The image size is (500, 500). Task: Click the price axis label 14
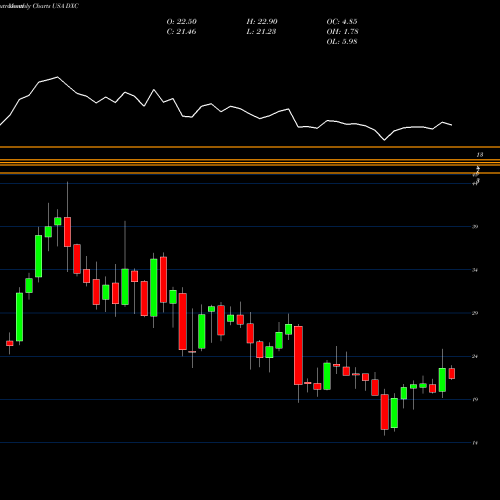click(x=475, y=443)
